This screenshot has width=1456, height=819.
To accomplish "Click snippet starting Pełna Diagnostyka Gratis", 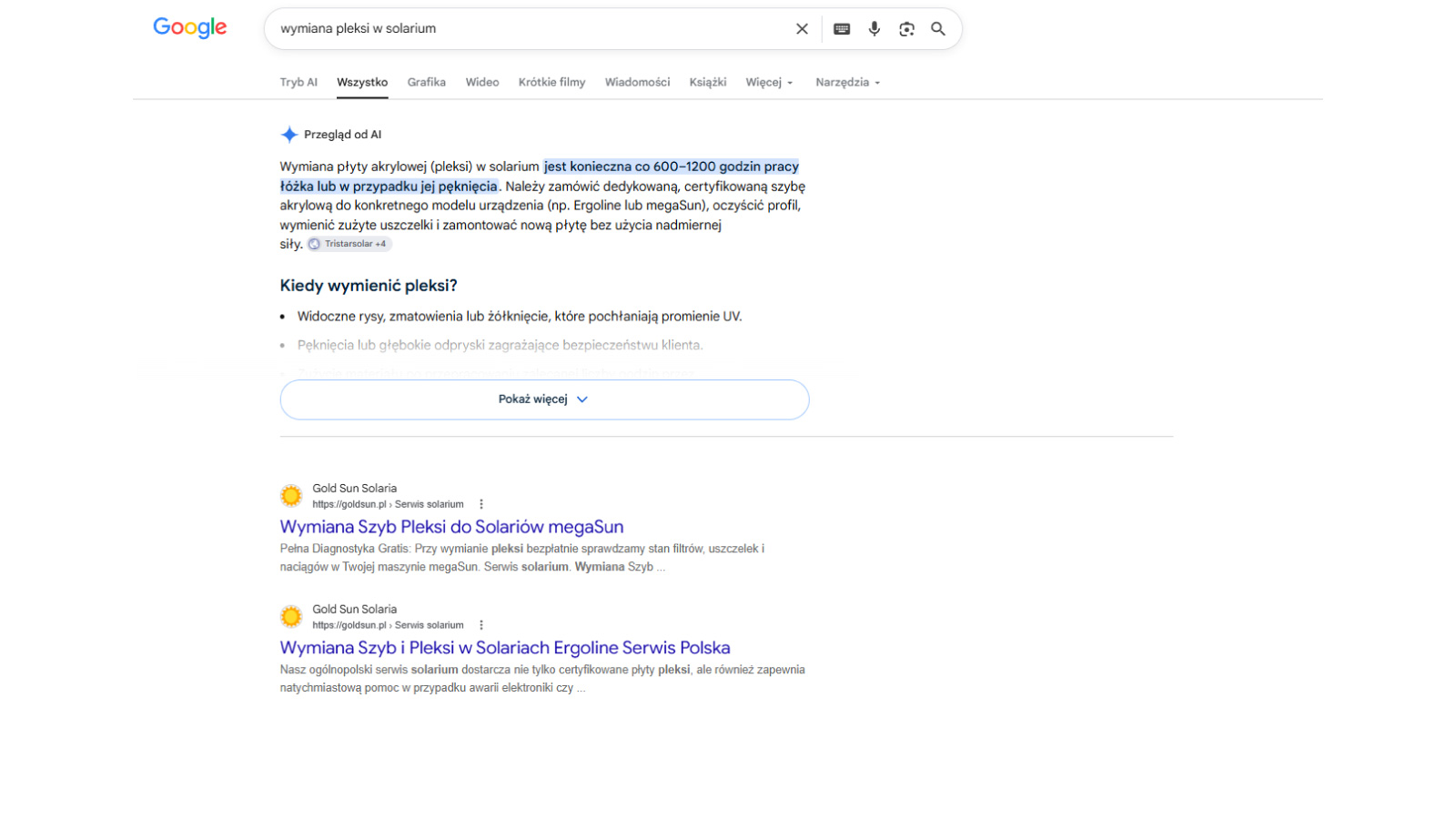I will pos(522,558).
